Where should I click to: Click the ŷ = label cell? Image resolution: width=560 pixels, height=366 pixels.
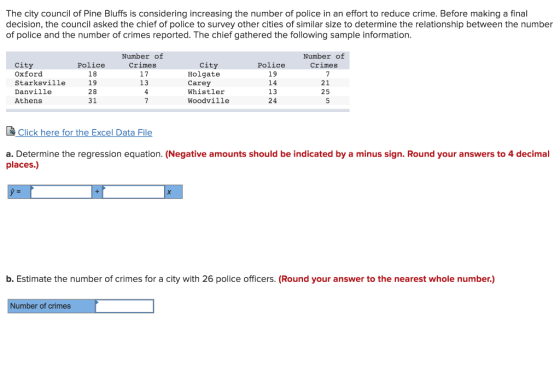pyautogui.click(x=19, y=192)
